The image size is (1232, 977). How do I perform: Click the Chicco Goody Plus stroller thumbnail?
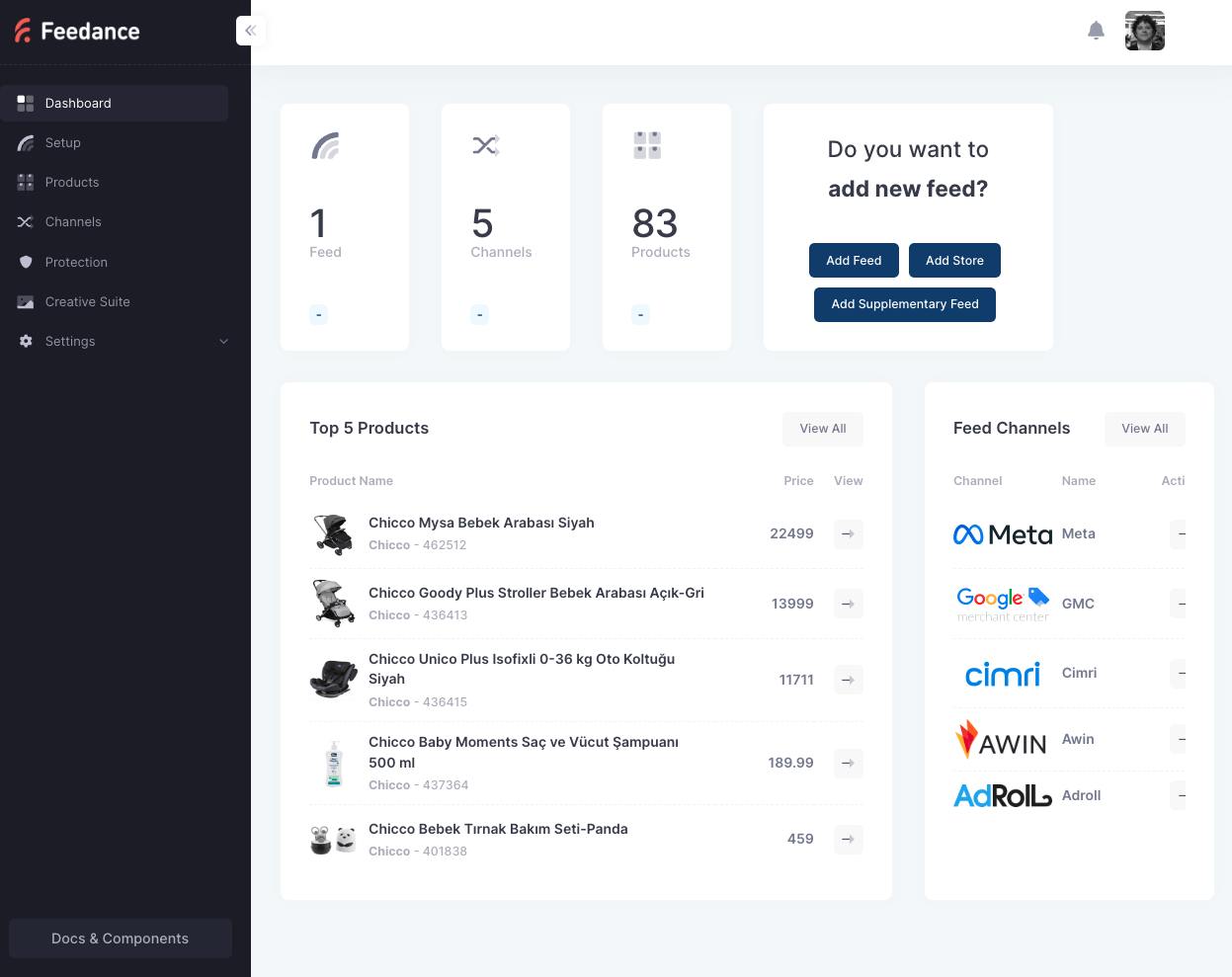333,603
